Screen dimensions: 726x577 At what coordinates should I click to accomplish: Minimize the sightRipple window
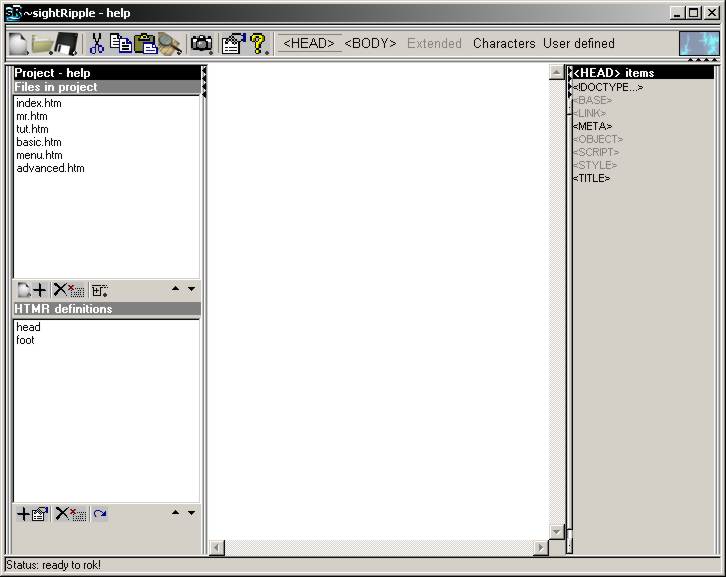pos(677,13)
